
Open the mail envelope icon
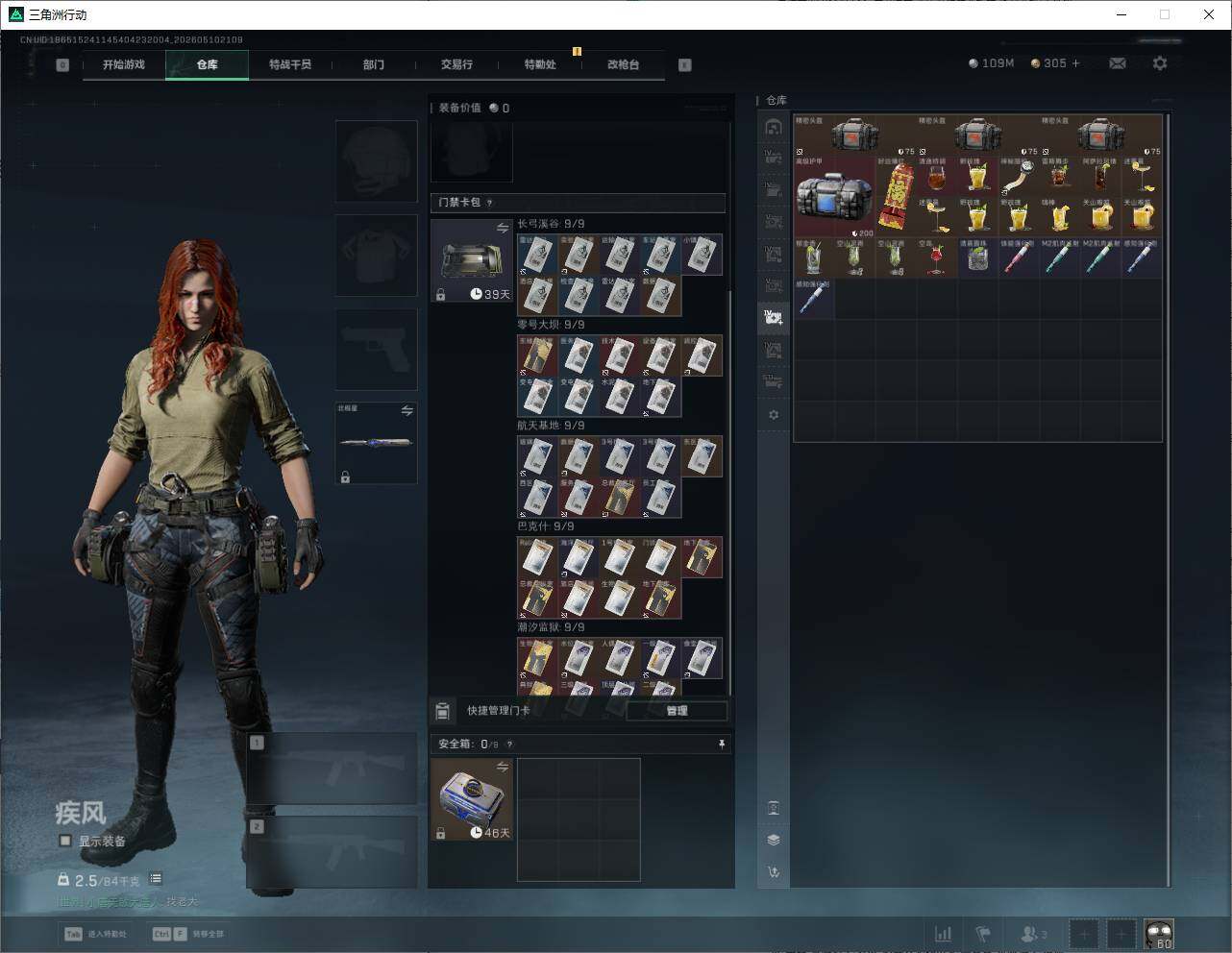(1118, 63)
